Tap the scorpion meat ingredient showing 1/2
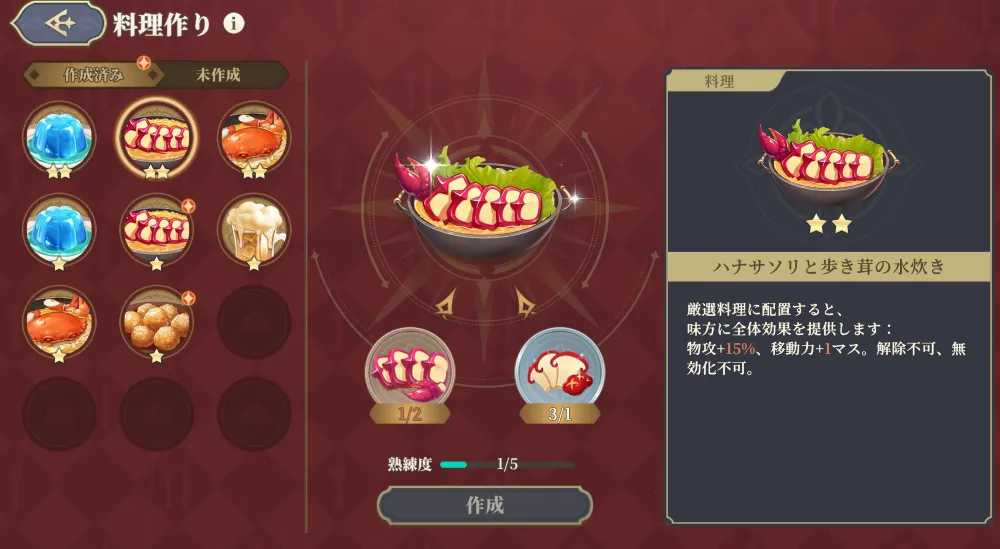1000x549 pixels. click(x=409, y=375)
